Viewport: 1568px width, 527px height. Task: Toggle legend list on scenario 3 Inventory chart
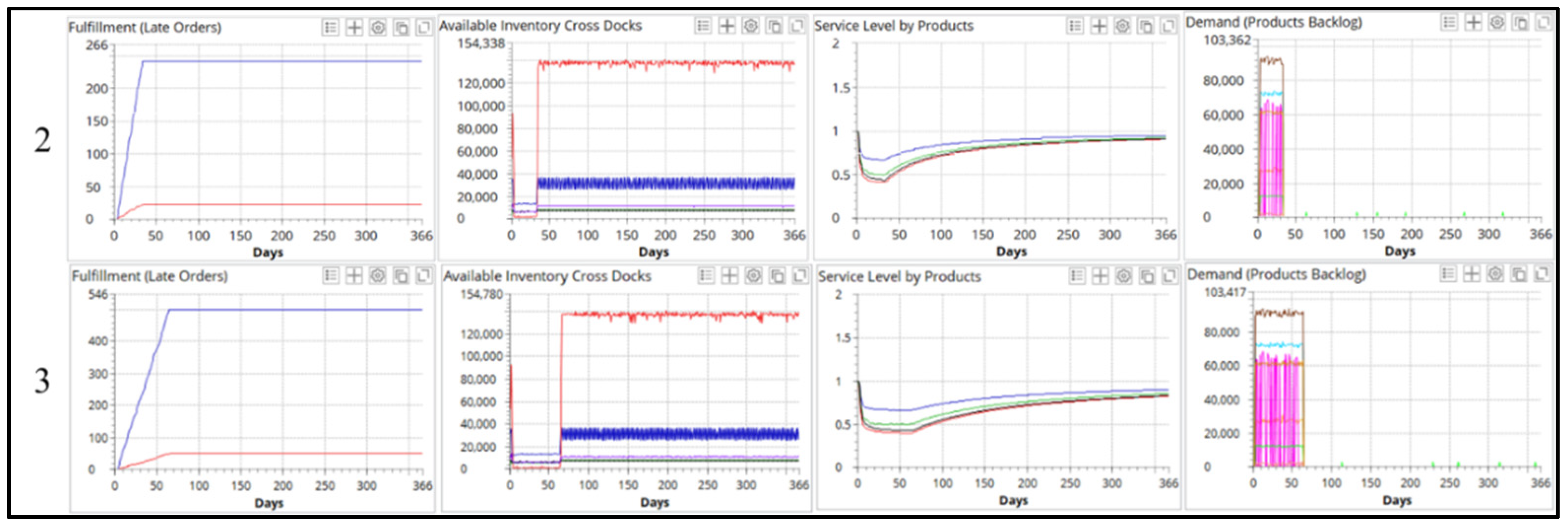click(705, 276)
